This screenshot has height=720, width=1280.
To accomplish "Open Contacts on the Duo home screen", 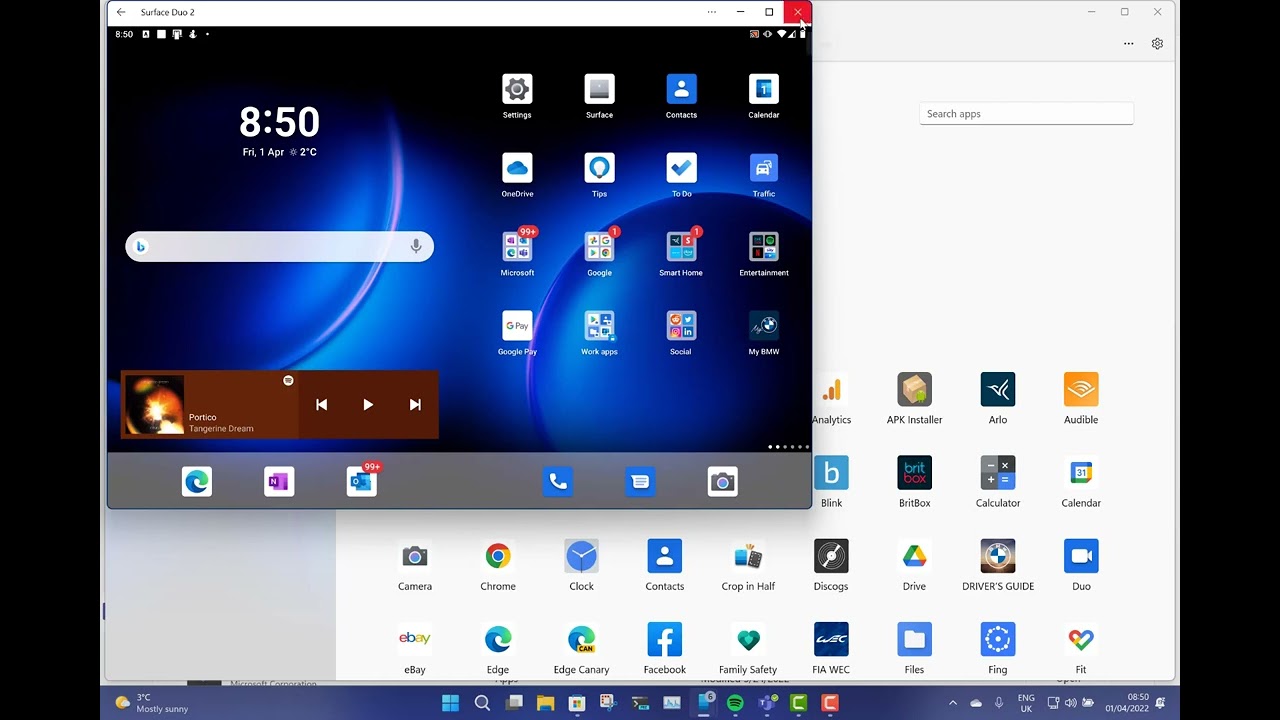I will [x=681, y=89].
